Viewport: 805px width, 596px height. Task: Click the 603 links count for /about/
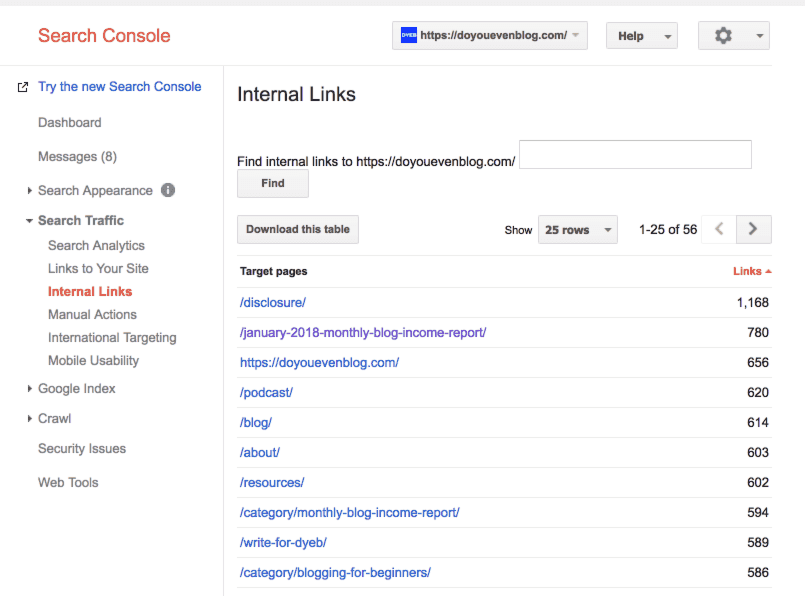click(758, 452)
